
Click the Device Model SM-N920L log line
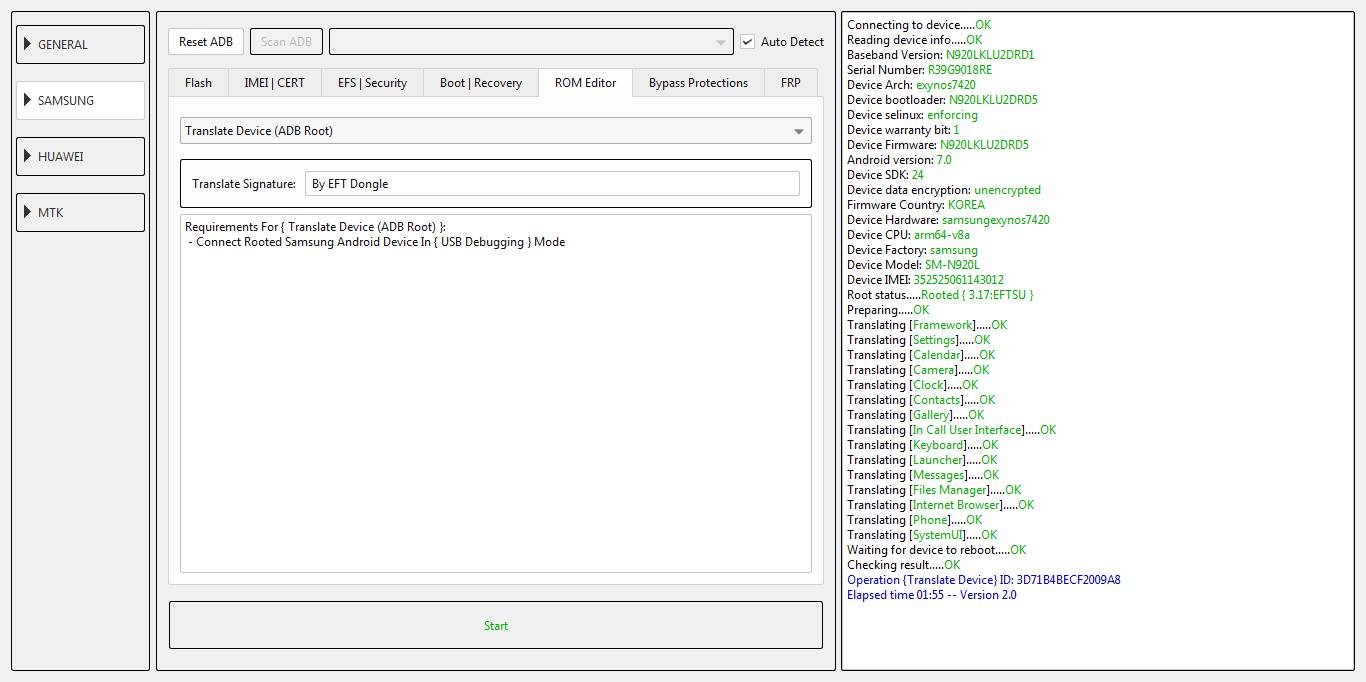[913, 265]
